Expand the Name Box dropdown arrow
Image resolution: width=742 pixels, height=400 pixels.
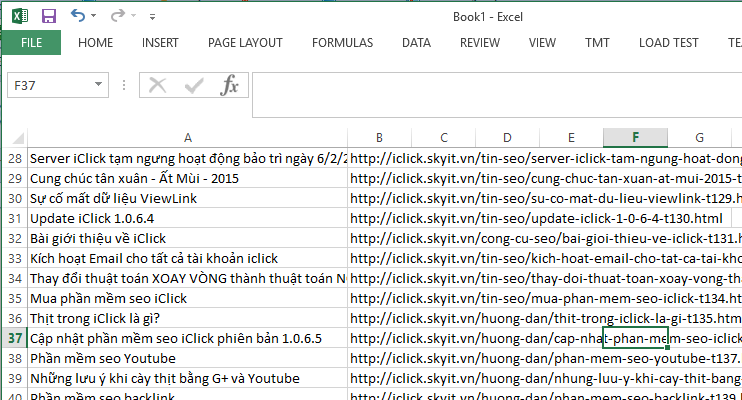click(98, 85)
